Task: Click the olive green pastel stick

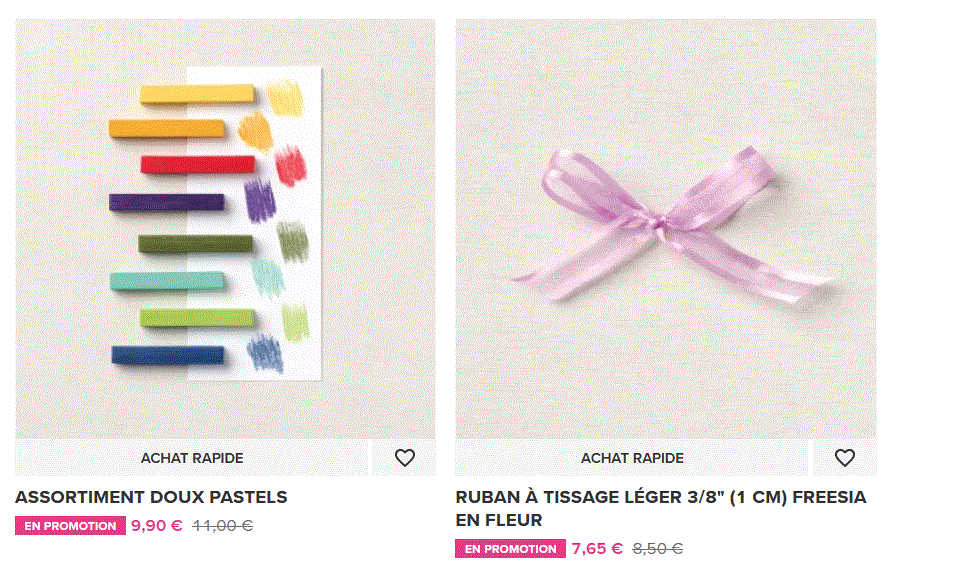Action: (195, 243)
